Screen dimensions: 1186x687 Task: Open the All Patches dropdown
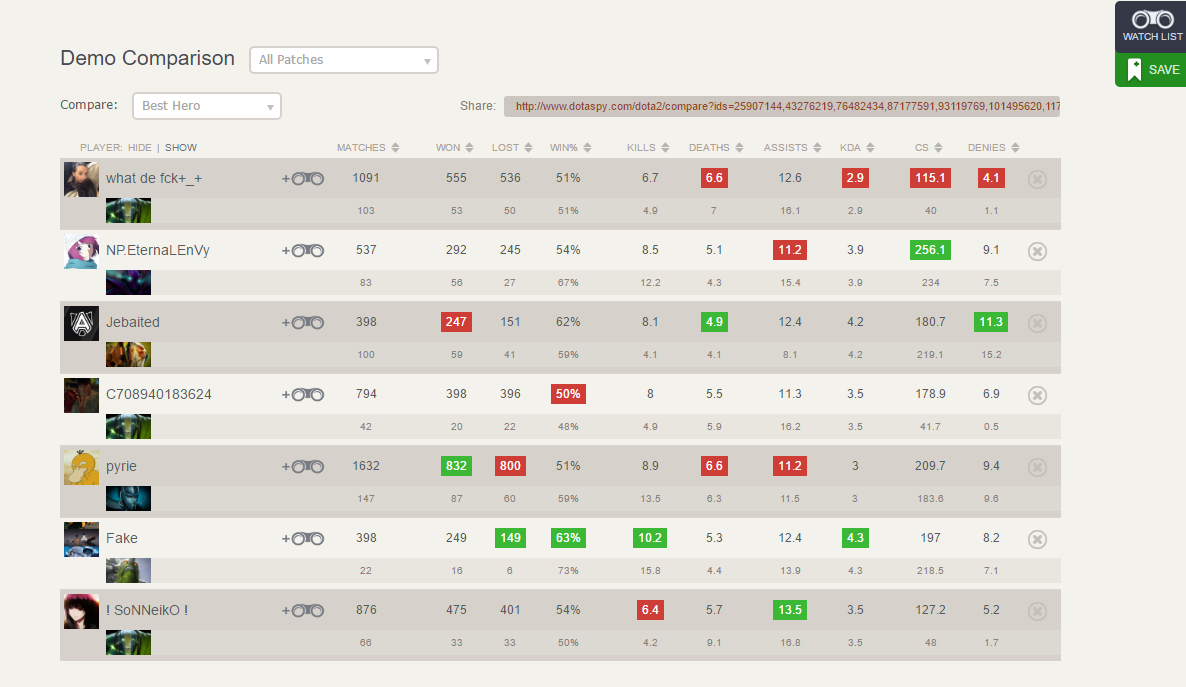343,60
